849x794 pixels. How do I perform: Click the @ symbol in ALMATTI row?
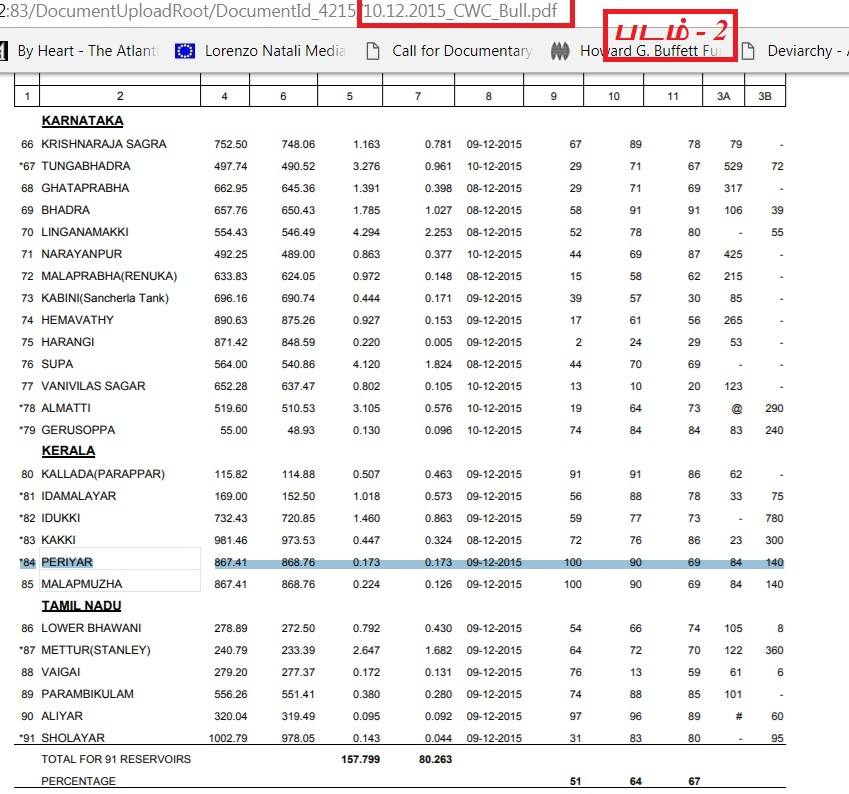point(736,408)
